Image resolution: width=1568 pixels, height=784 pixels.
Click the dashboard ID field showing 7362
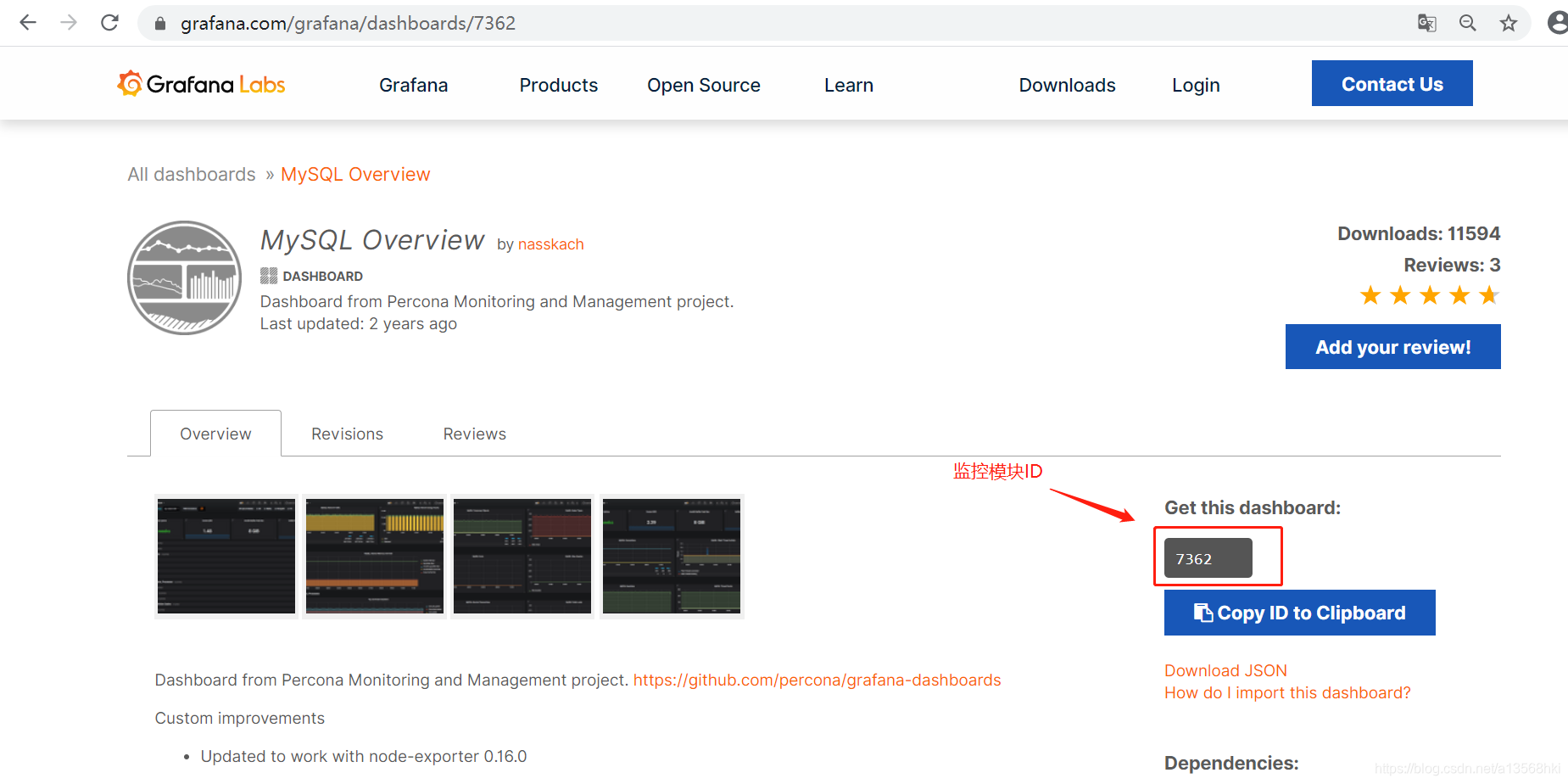pos(1208,558)
